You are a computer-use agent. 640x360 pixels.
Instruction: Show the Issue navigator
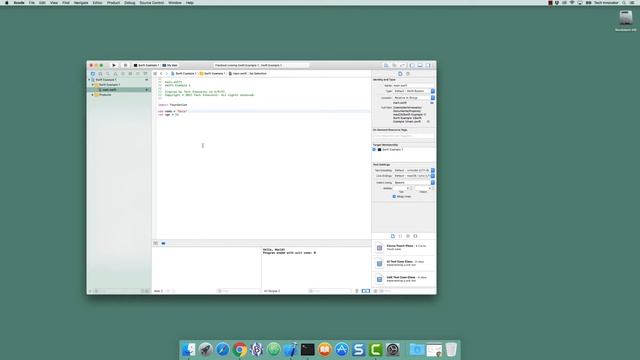coord(116,74)
